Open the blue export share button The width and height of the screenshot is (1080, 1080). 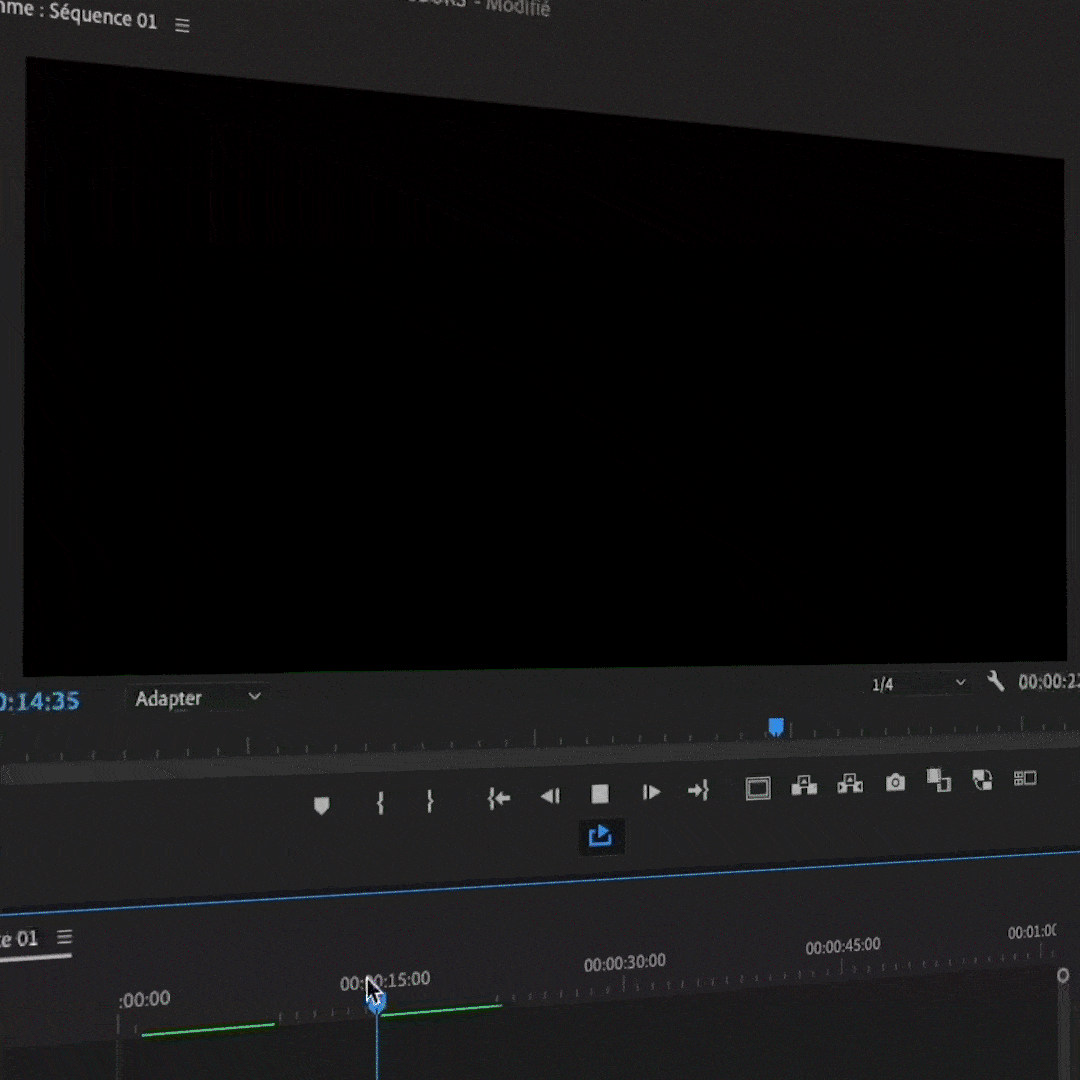600,836
